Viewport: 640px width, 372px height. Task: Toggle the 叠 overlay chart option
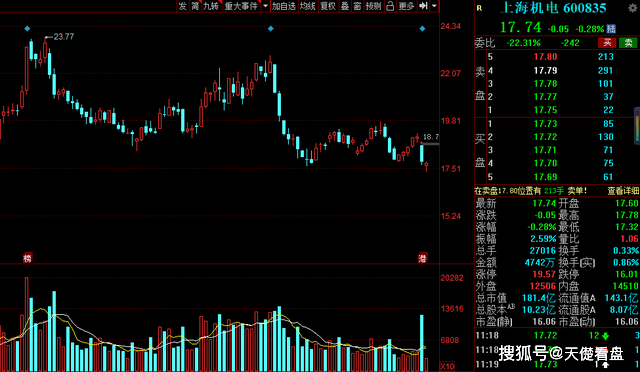pos(345,6)
